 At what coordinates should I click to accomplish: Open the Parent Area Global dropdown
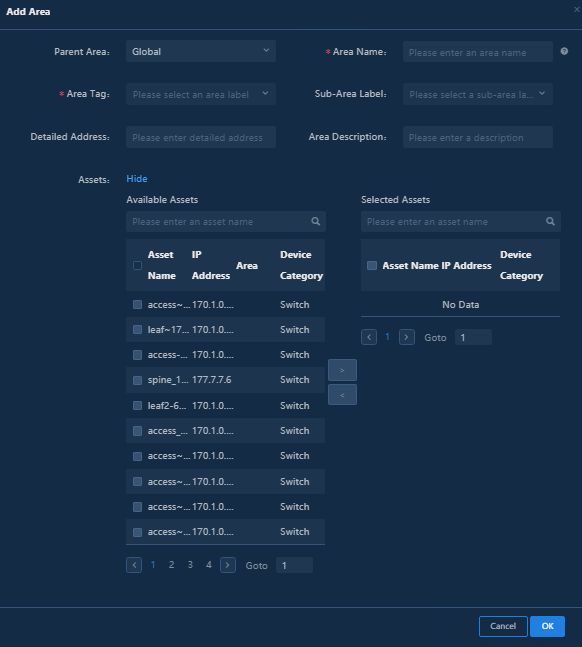click(x=201, y=52)
